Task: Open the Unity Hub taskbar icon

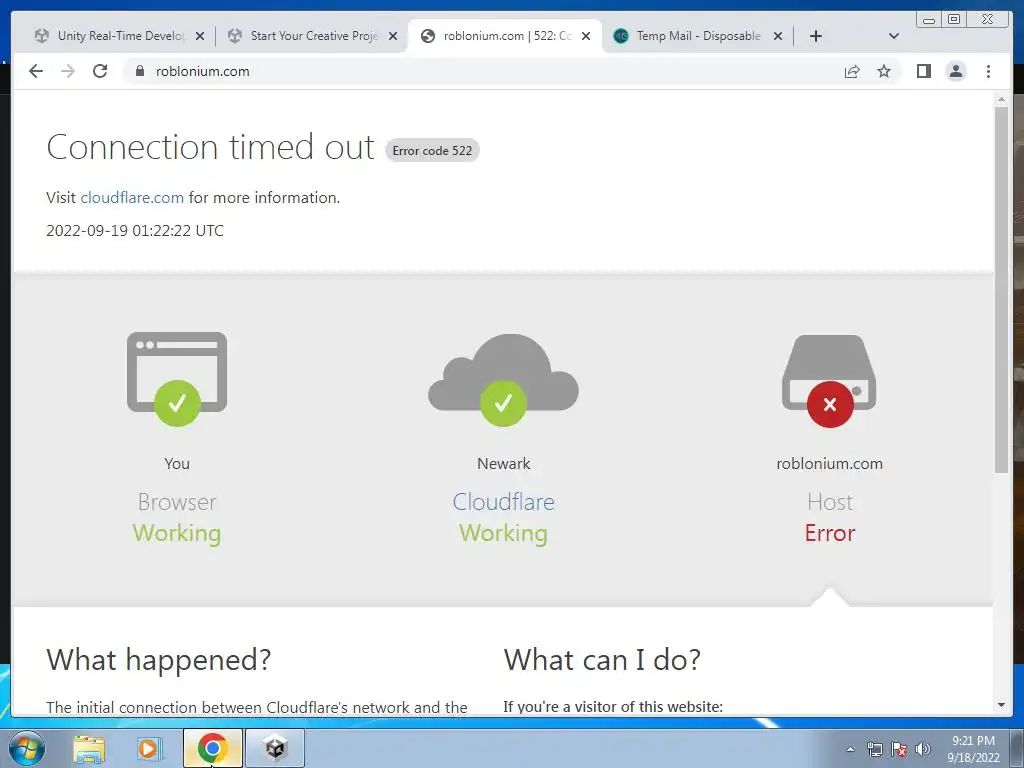Action: [x=275, y=748]
